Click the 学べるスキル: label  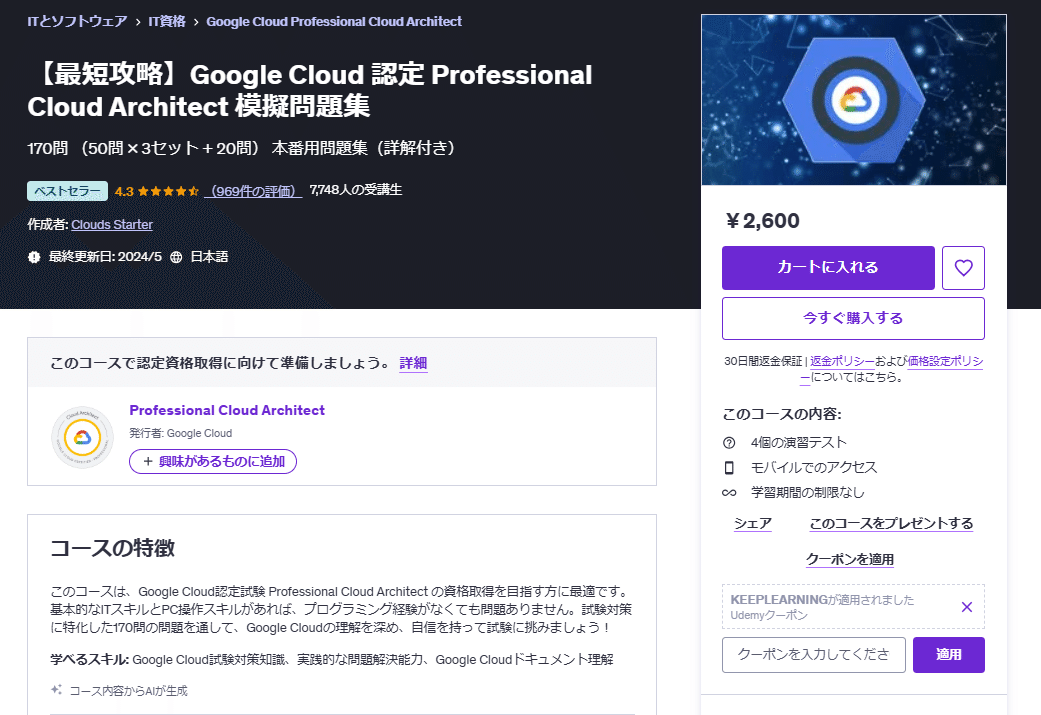(x=90, y=659)
